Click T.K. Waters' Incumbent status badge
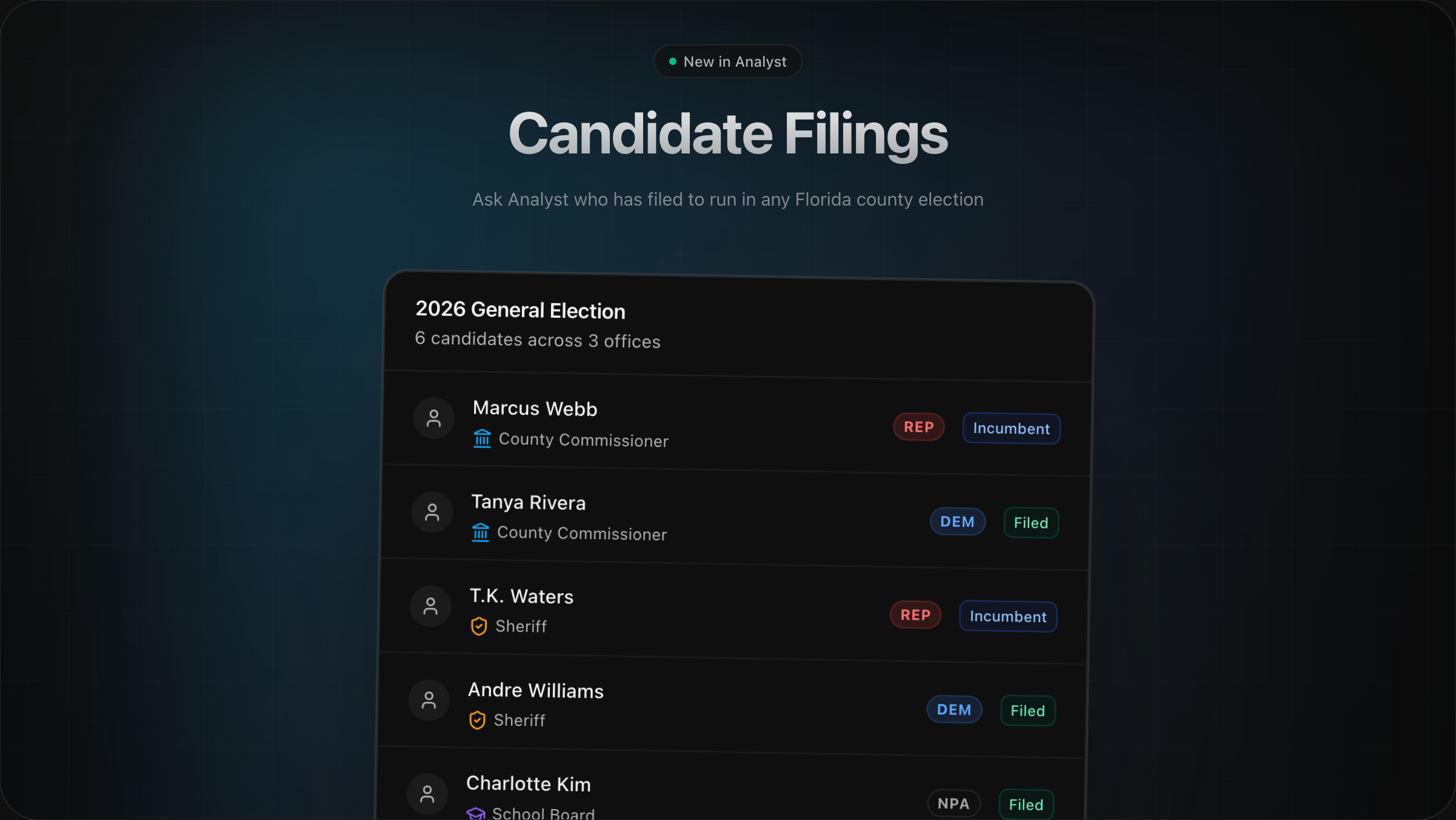The height and width of the screenshot is (820, 1456). (1007, 616)
